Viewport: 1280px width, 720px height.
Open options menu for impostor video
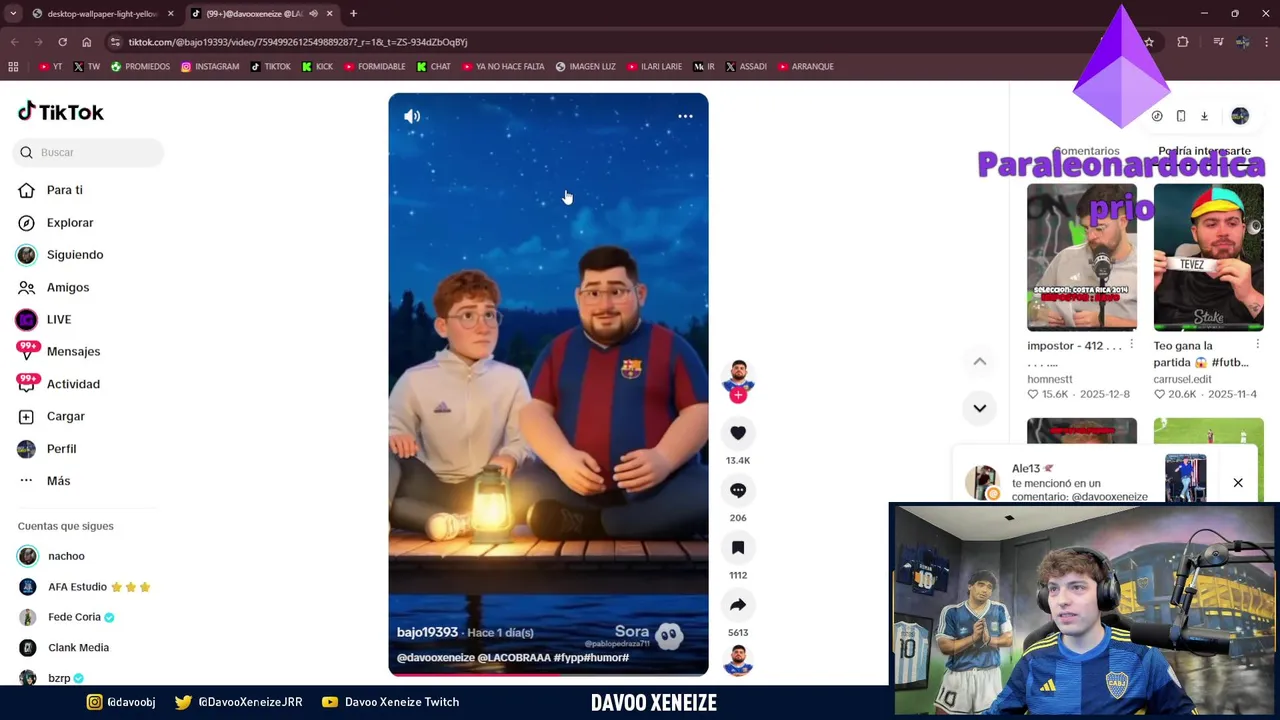[1131, 345]
